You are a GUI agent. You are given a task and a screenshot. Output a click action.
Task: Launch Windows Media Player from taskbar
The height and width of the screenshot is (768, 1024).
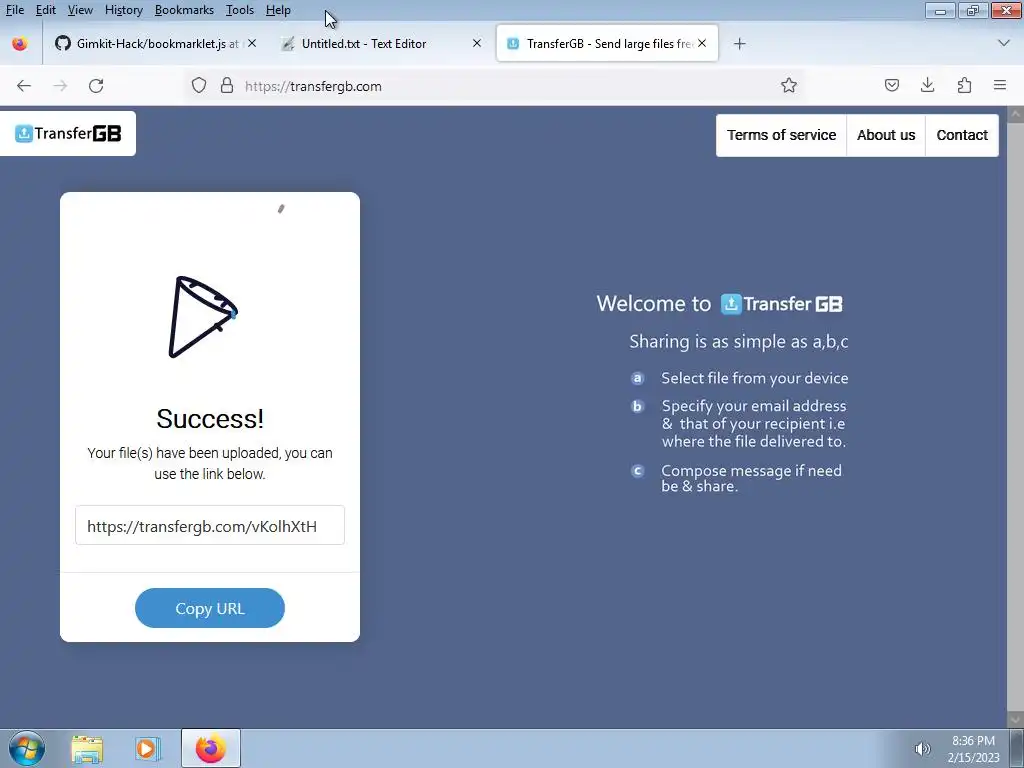[x=148, y=748]
